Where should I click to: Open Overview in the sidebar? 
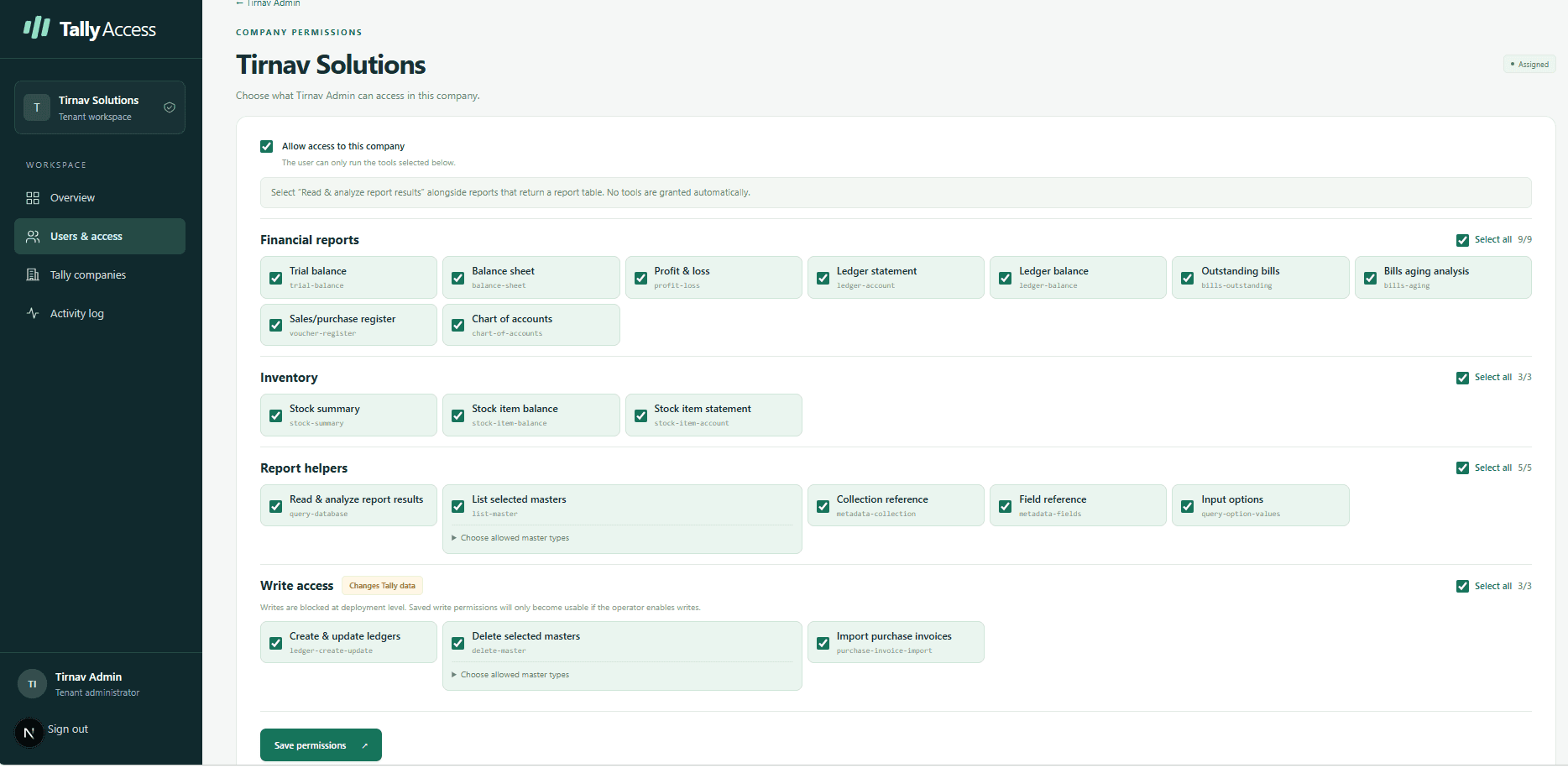coord(100,198)
